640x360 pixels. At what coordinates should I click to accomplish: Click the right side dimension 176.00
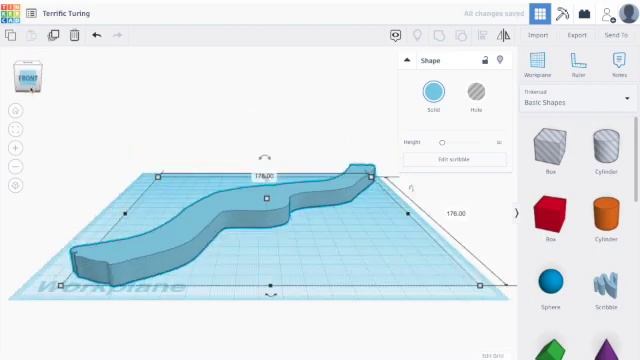click(x=456, y=213)
